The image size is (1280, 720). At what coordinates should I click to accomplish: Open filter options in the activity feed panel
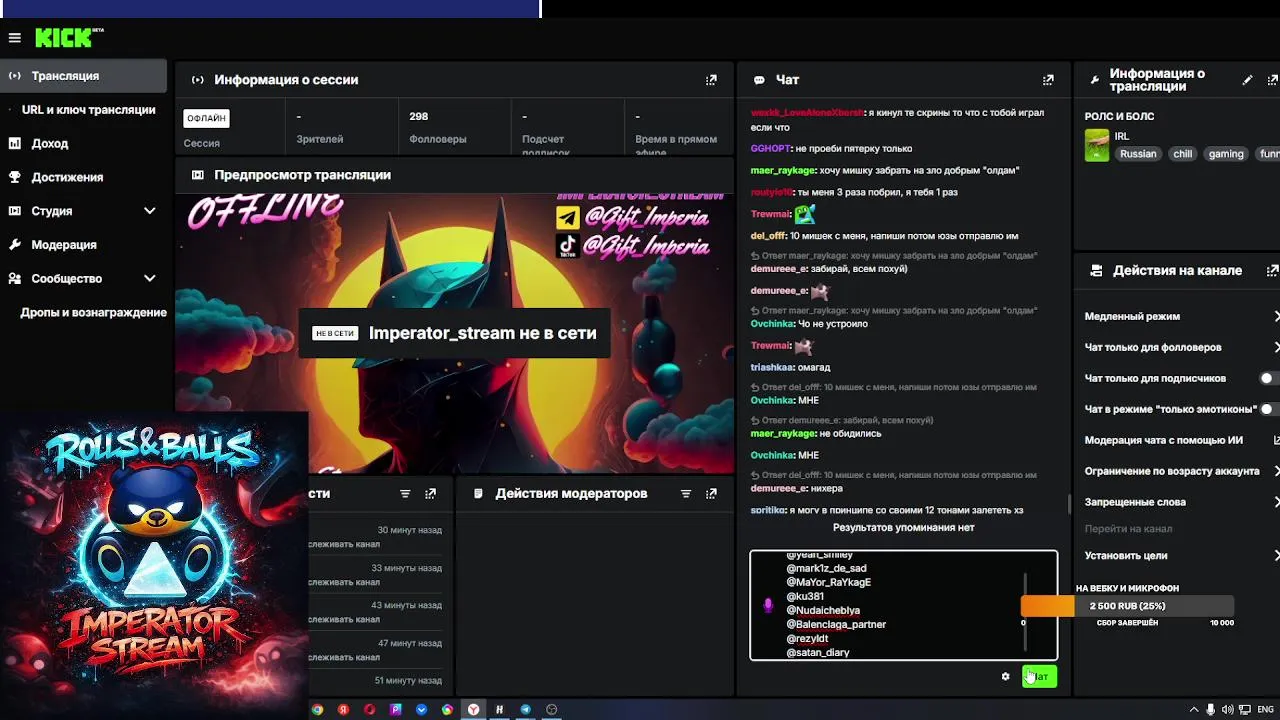click(x=405, y=494)
